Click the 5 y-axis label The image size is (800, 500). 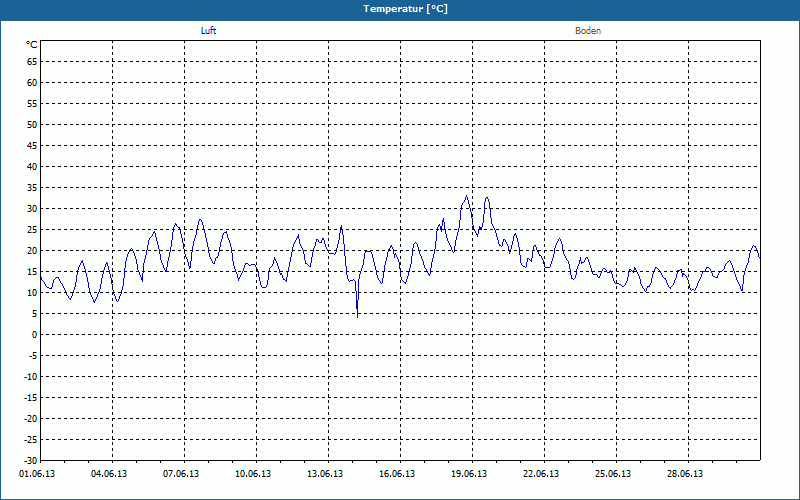point(35,314)
